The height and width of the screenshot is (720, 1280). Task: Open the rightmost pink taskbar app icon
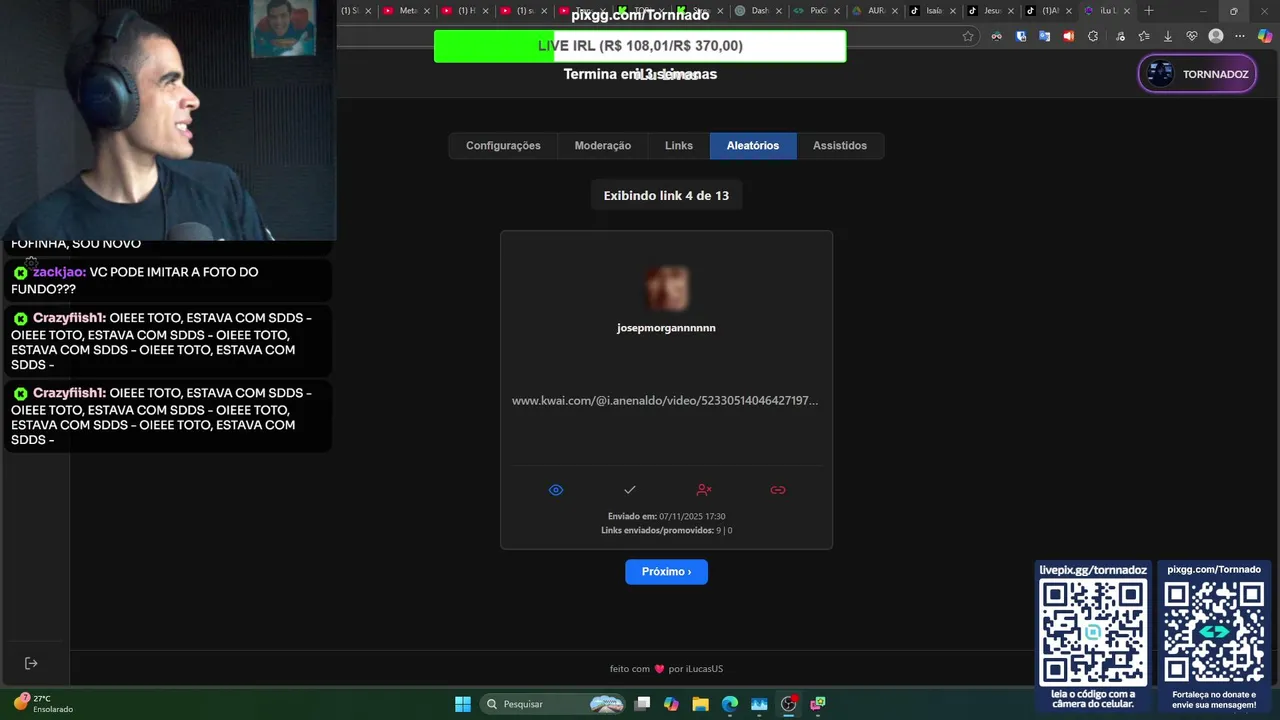(x=818, y=704)
